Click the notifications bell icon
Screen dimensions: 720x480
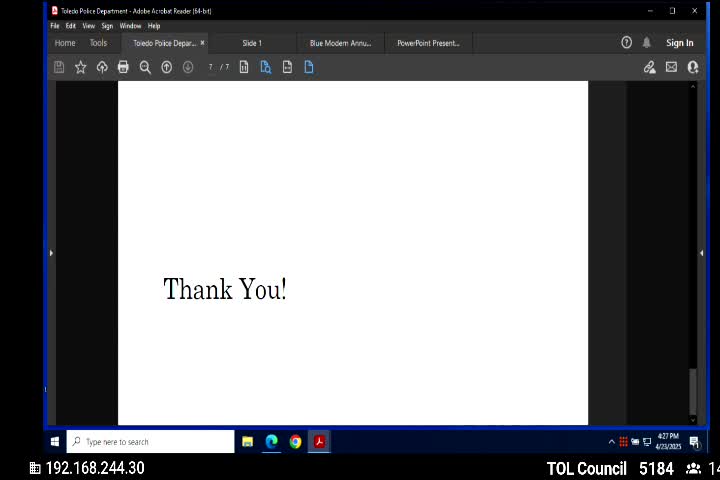[x=647, y=43]
